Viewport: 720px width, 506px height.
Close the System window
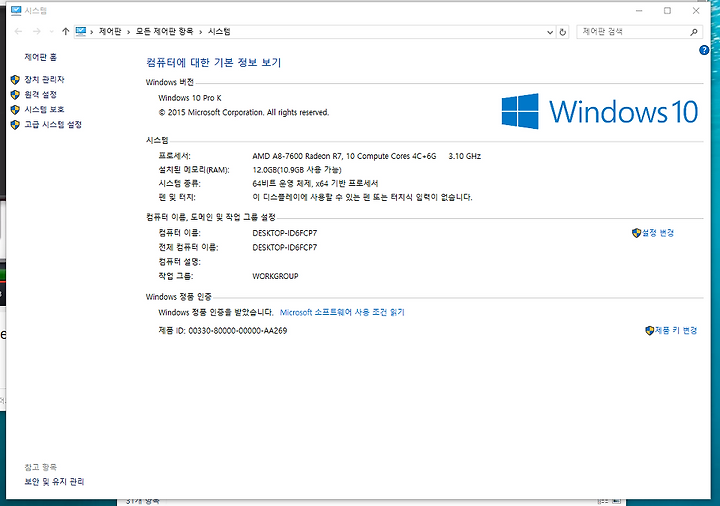coord(696,11)
